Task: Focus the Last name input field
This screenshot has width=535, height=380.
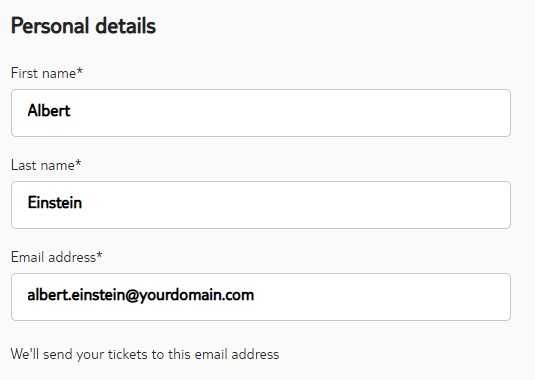Action: point(261,205)
